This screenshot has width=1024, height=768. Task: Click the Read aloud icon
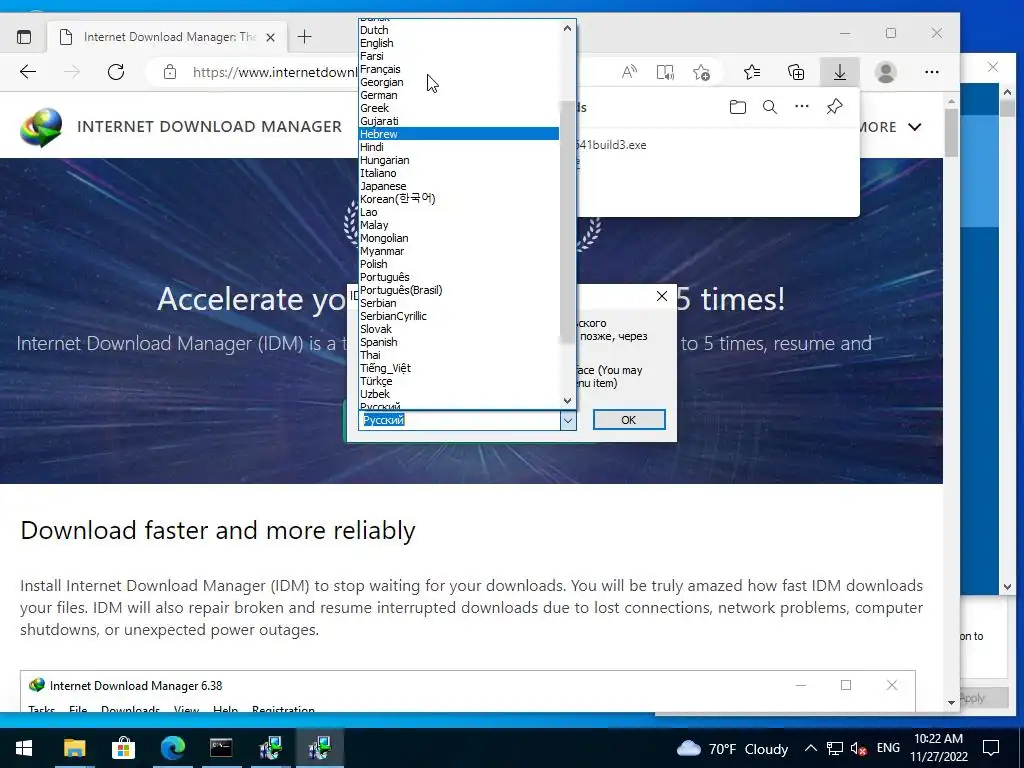pos(629,72)
